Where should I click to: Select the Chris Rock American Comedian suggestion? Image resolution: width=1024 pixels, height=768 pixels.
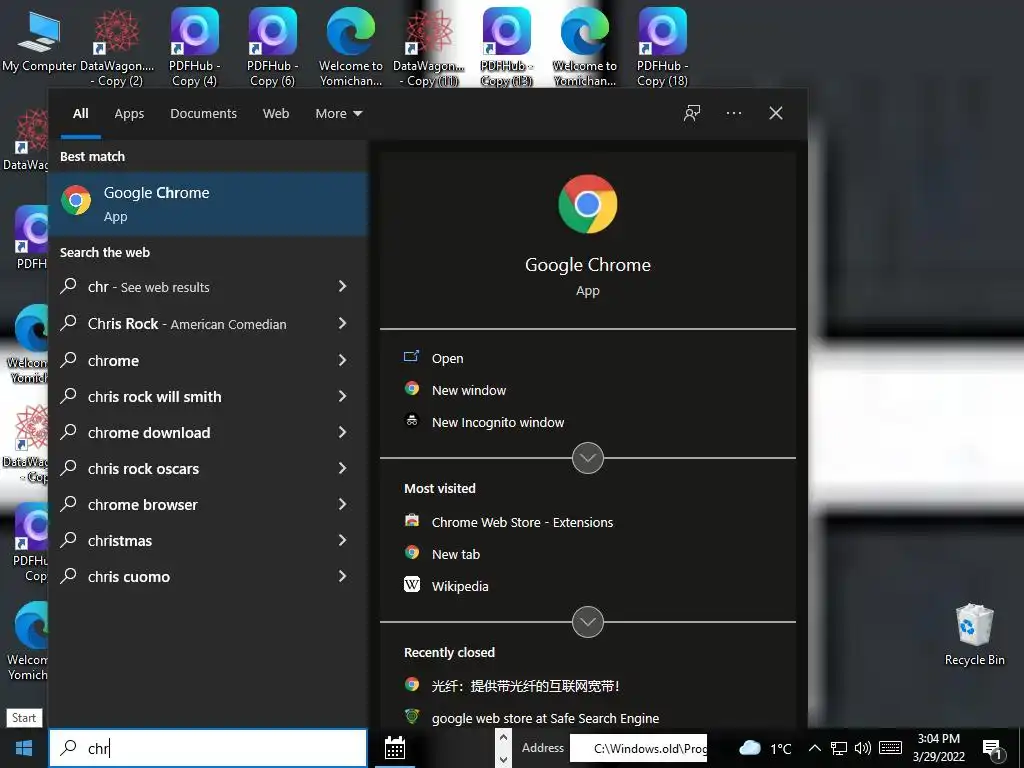[187, 323]
